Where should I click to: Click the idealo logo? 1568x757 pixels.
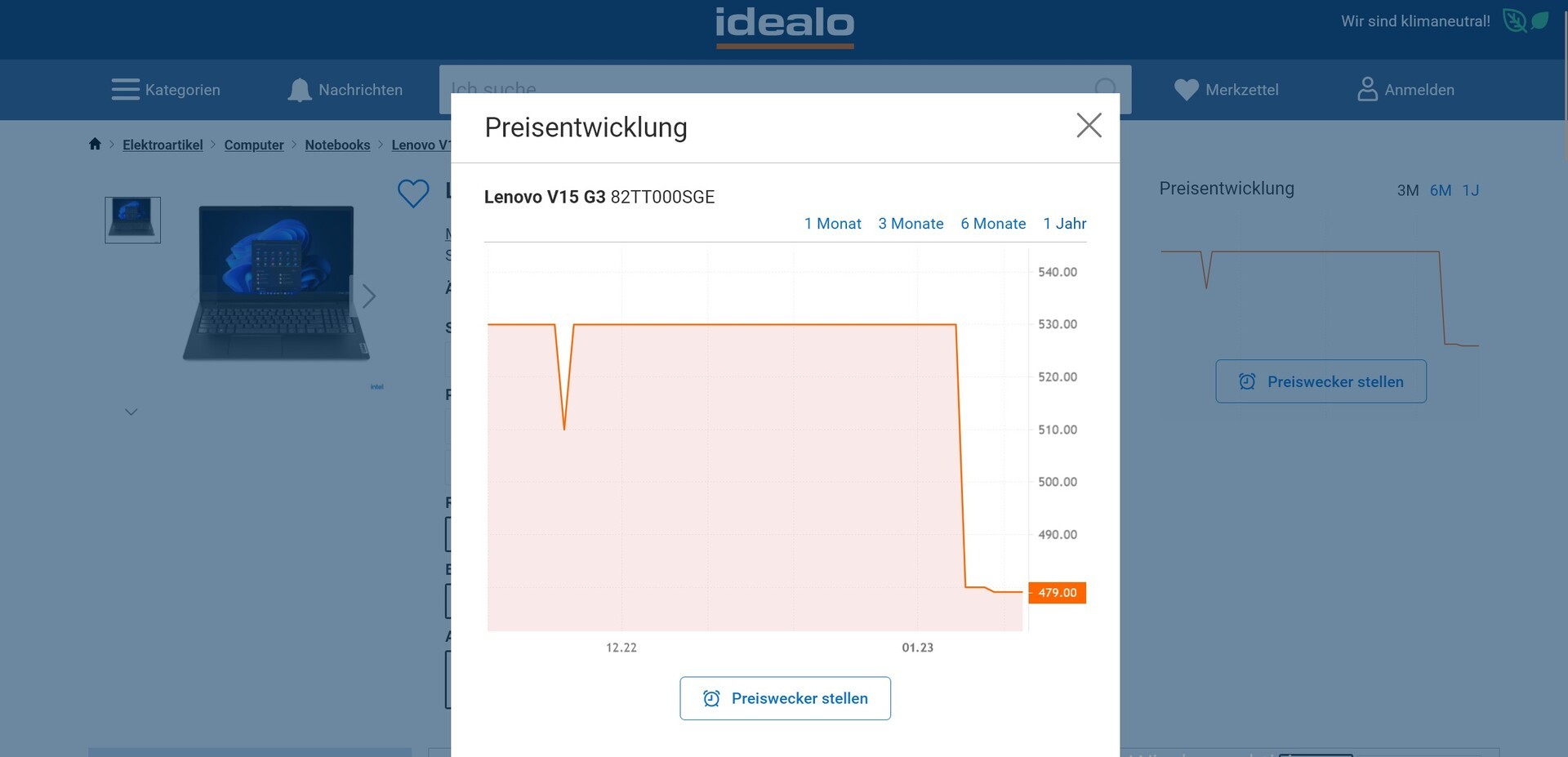tap(785, 25)
